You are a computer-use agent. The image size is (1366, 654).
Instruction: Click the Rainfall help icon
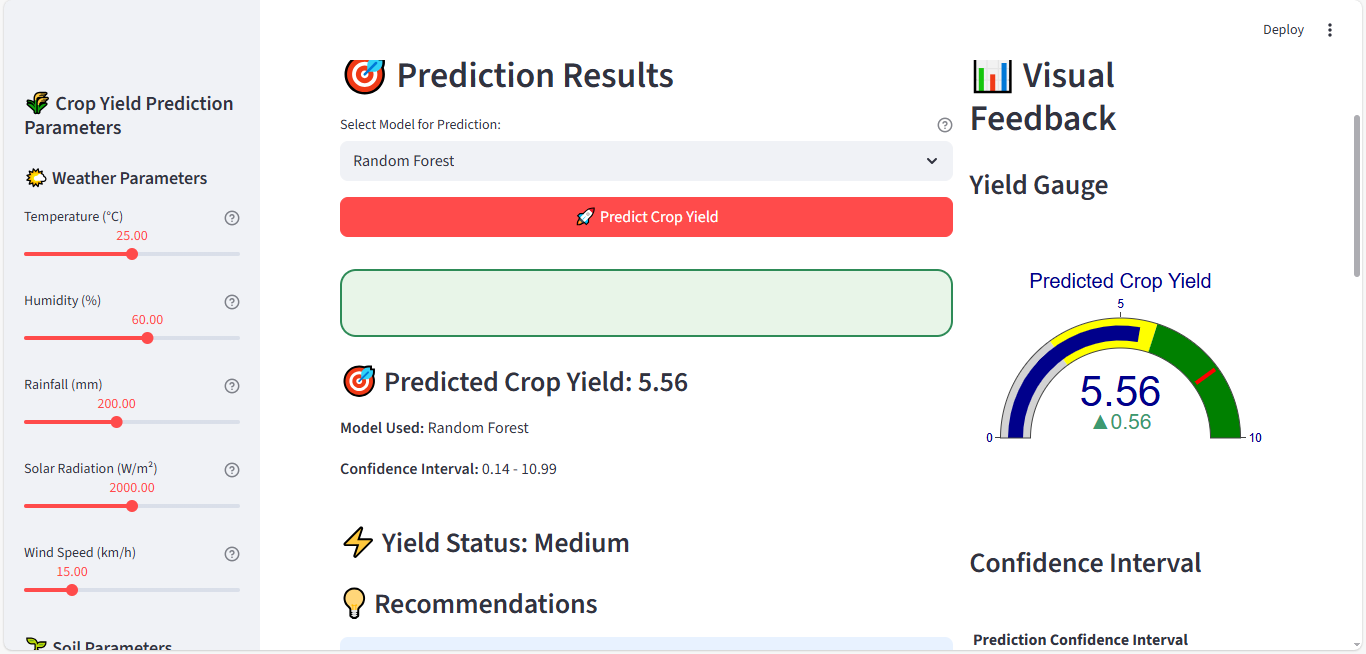pos(232,386)
